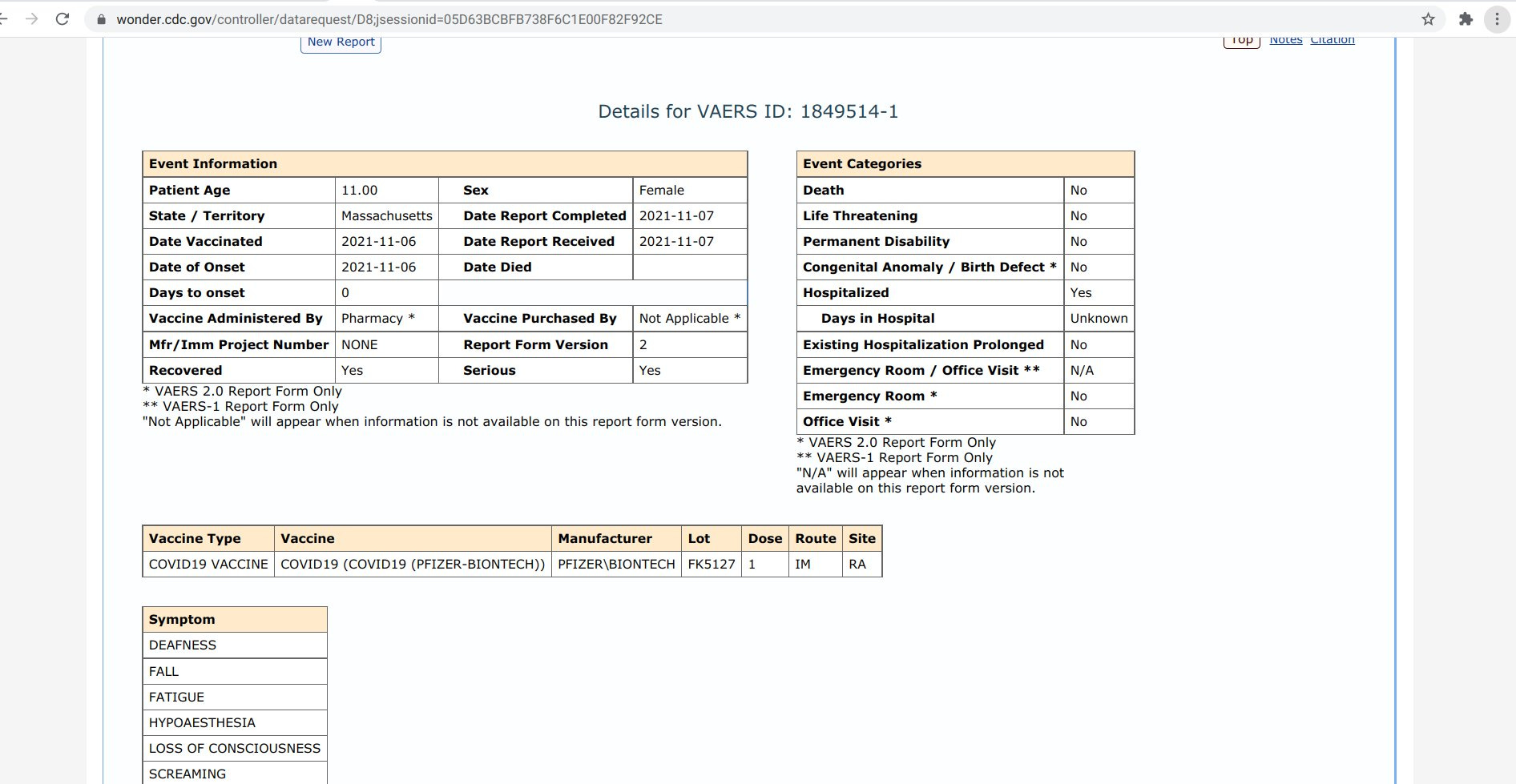This screenshot has height=784, width=1516.
Task: Go forward with the browser arrow
Action: pyautogui.click(x=32, y=19)
